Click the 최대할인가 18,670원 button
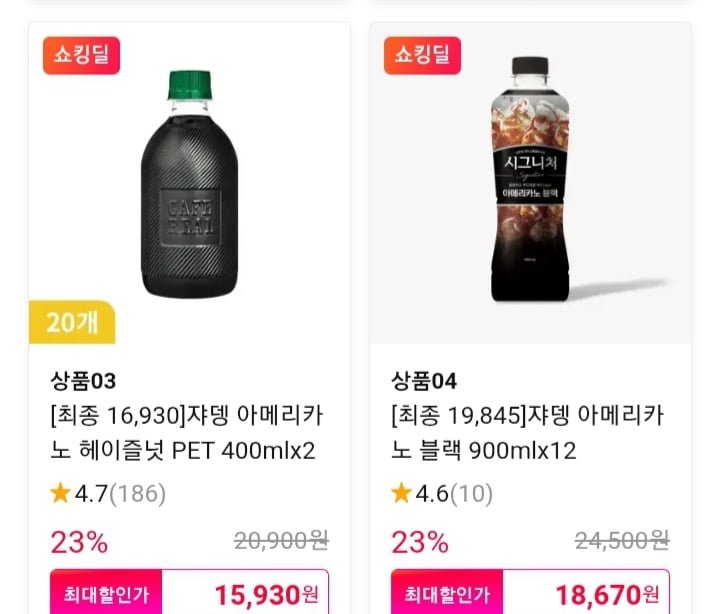The image size is (720, 614). 530,594
